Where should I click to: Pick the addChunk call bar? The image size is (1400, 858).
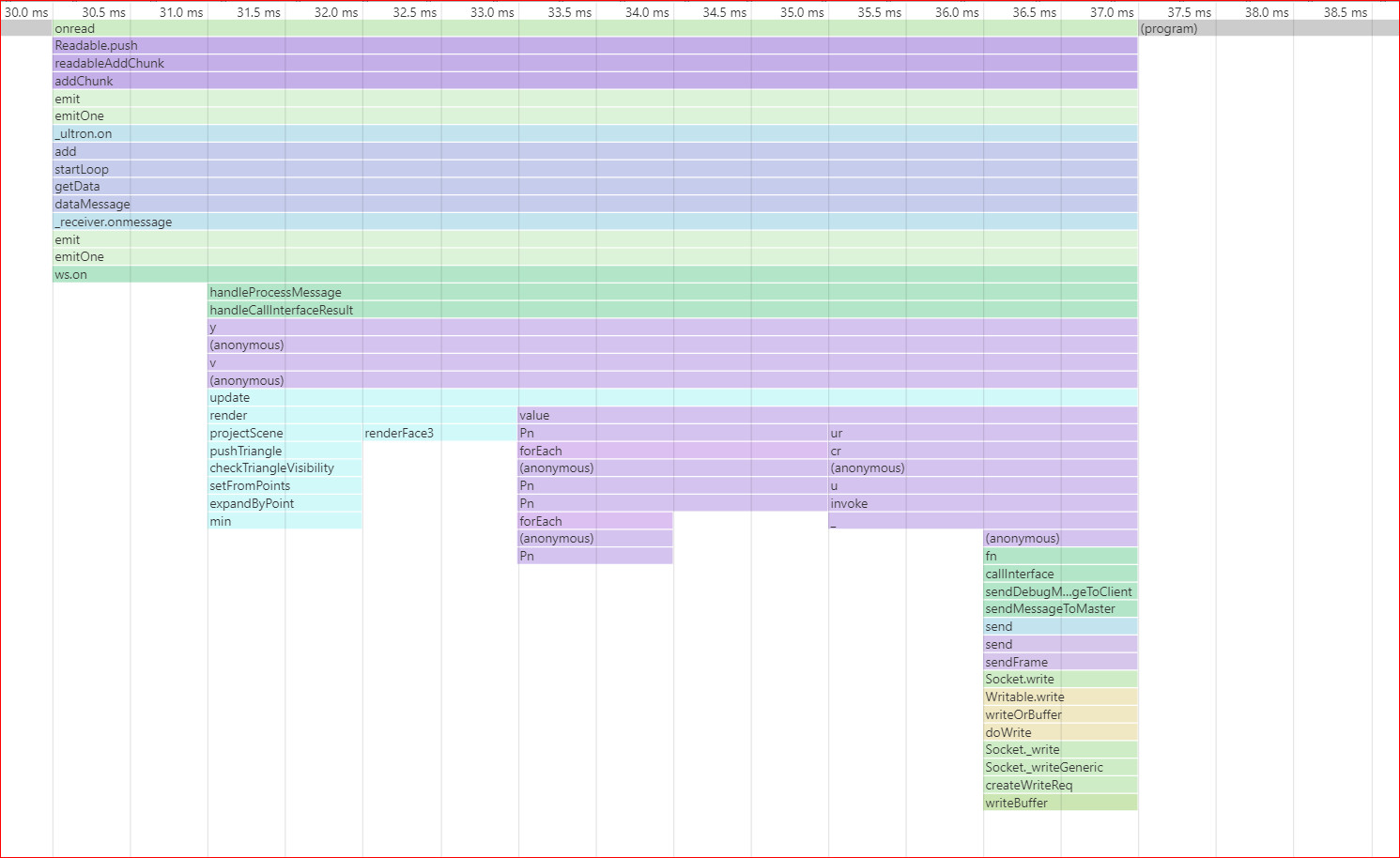pos(595,81)
